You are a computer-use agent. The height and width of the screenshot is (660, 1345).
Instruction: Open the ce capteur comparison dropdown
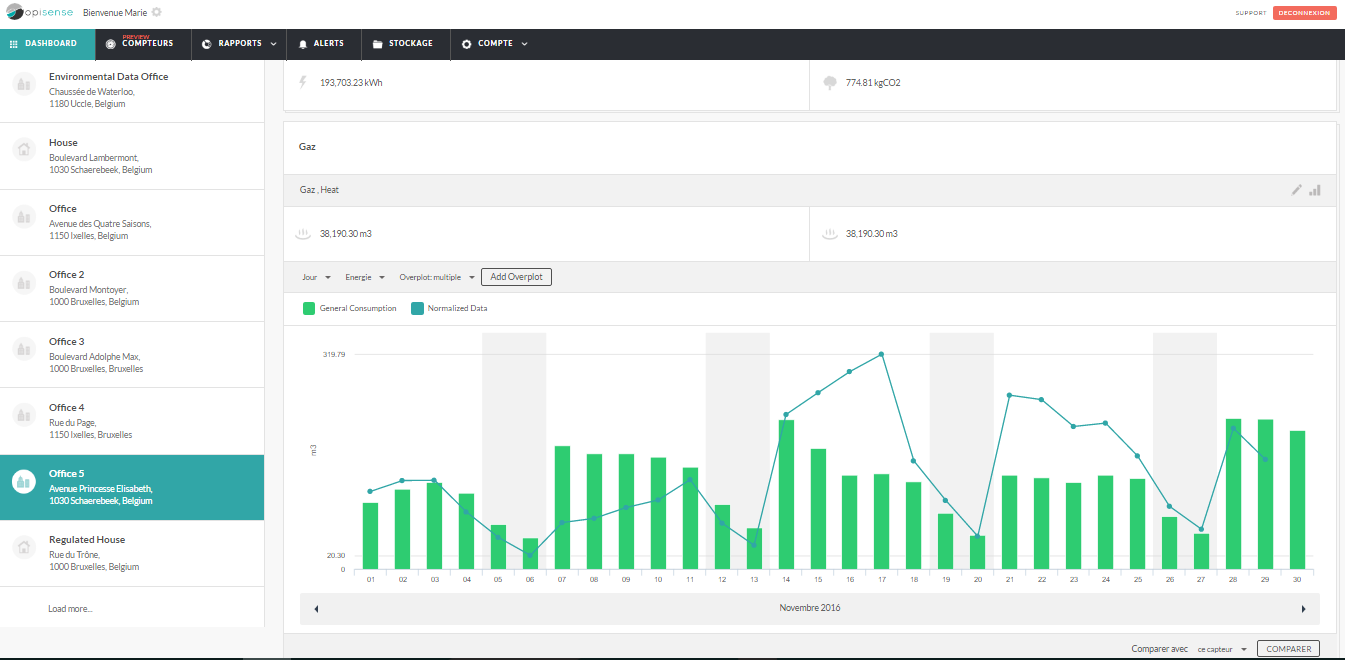(1222, 649)
